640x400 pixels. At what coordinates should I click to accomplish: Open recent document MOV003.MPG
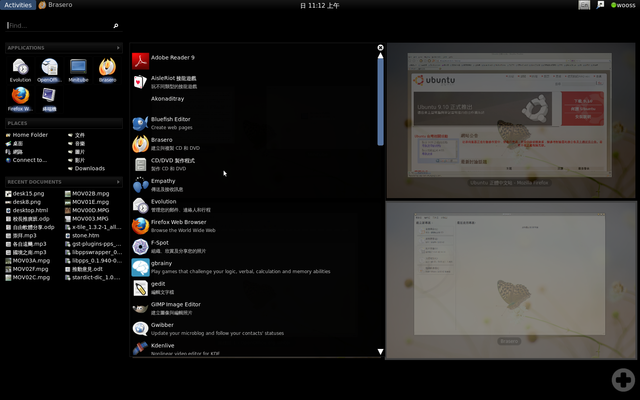[87, 219]
